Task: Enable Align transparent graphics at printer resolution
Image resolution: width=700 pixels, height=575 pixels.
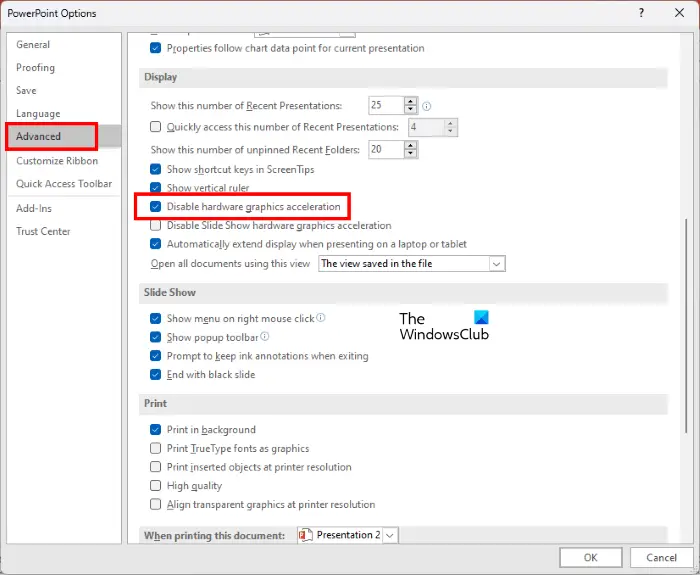Action: point(155,504)
